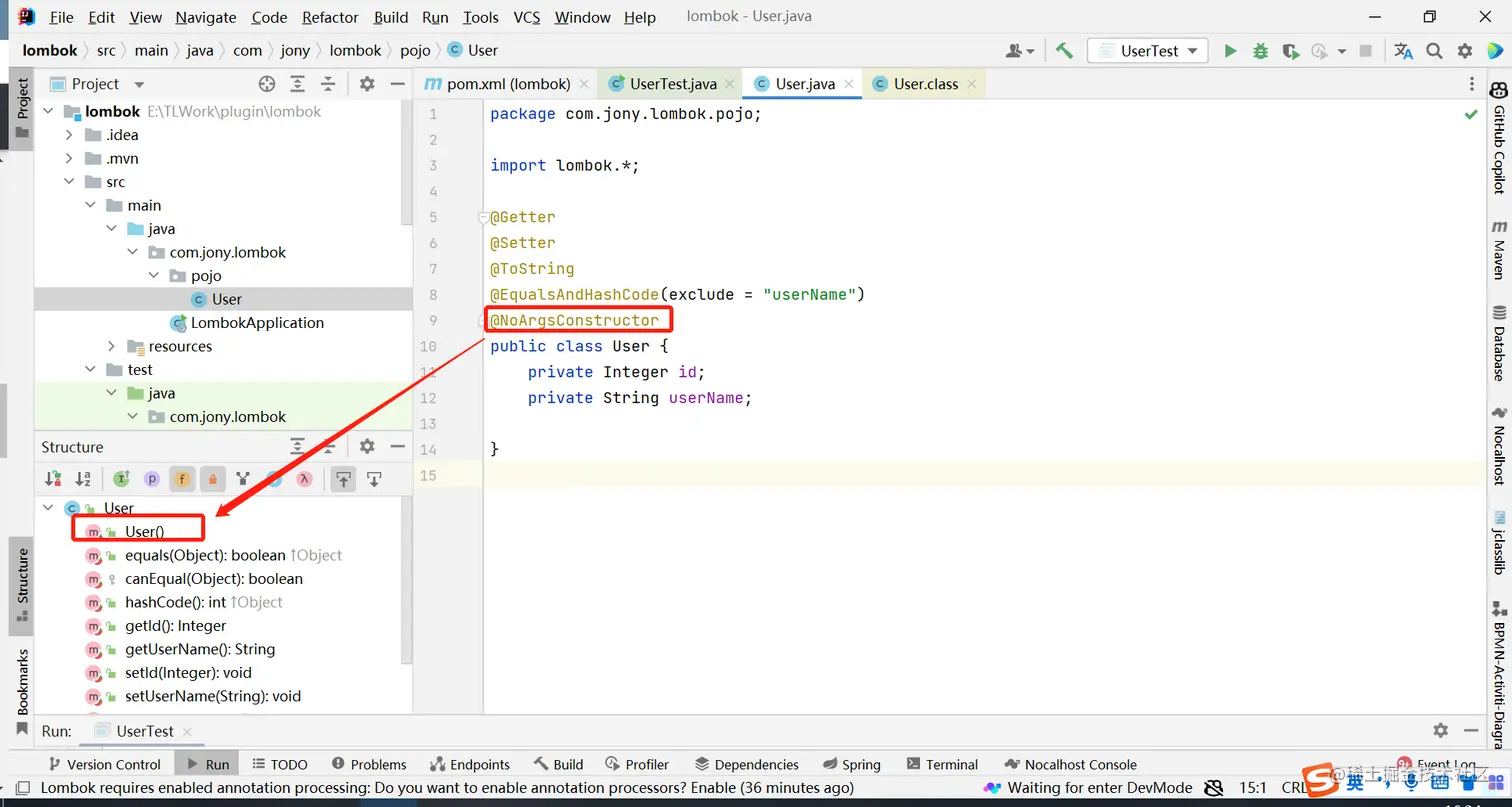Open Project panel gear options
Screen dimensions: 1512x807
tap(367, 84)
